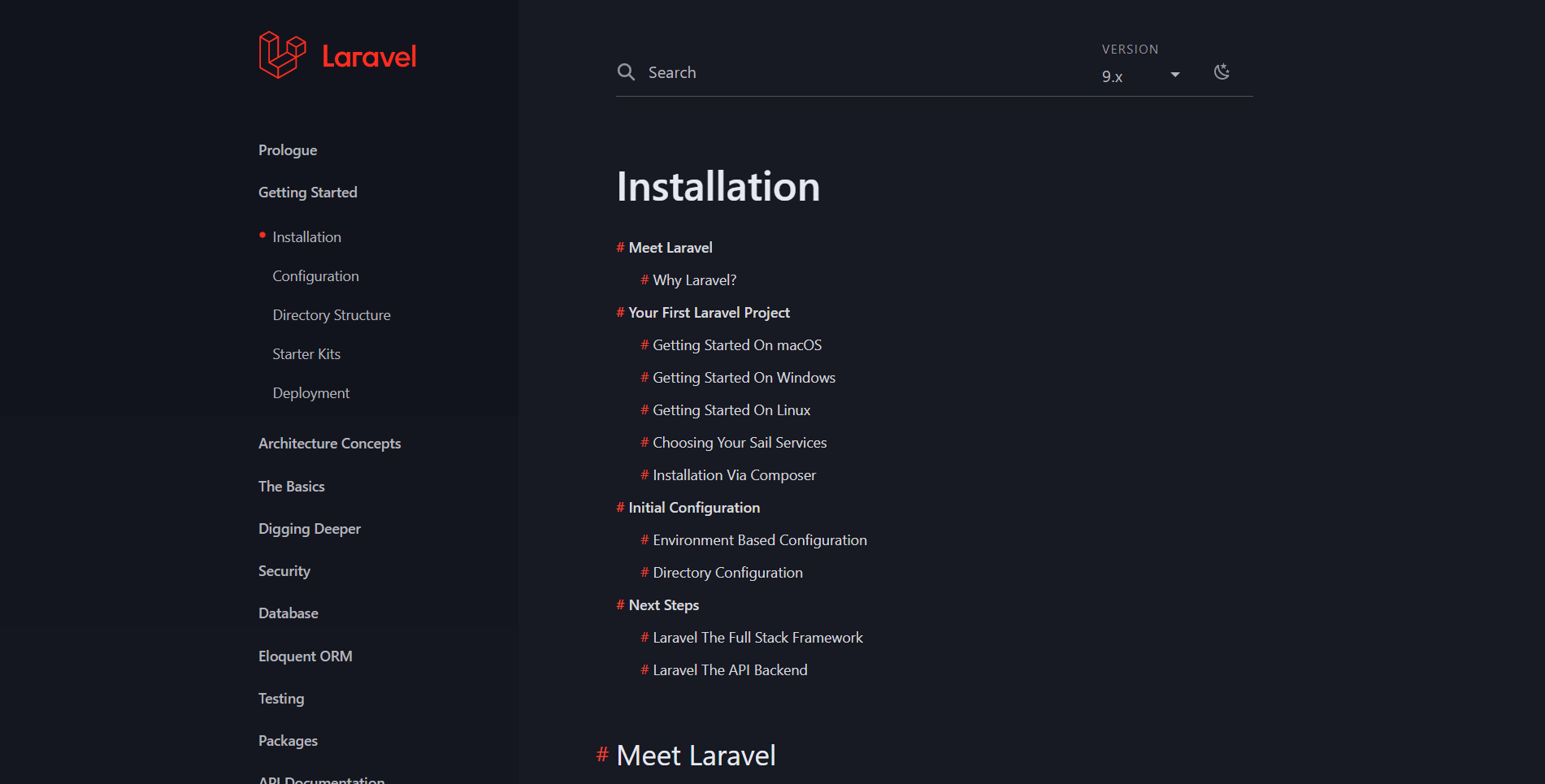Expand Architecture Concepts section
Viewport: 1545px width, 784px height.
(x=330, y=444)
